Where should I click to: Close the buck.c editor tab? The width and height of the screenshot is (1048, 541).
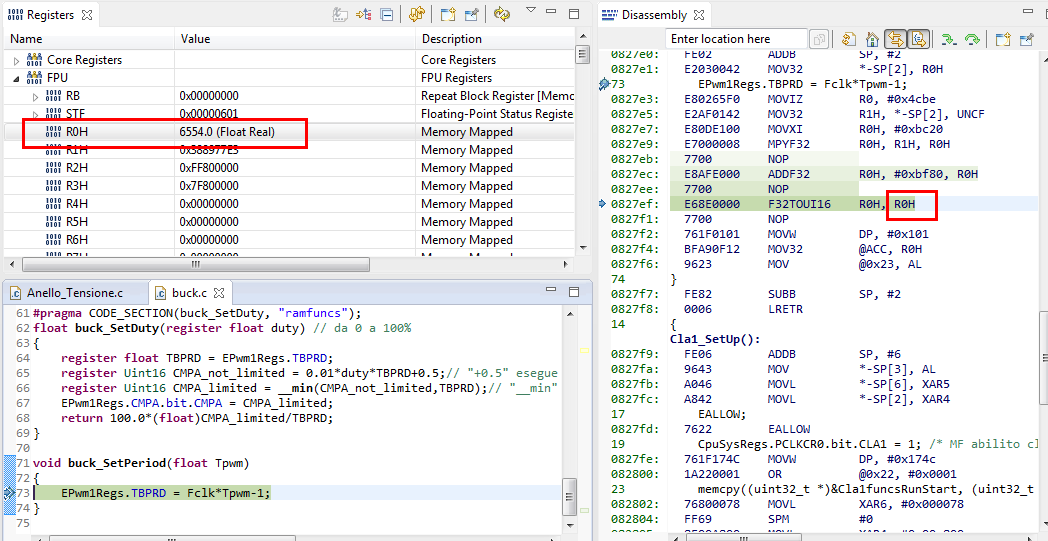tap(219, 292)
